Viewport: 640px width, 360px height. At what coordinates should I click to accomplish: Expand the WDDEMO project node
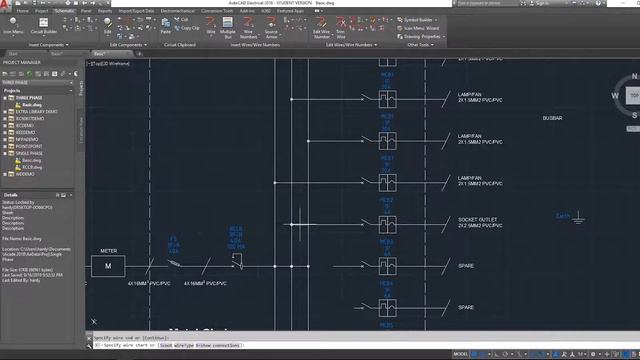point(5,174)
